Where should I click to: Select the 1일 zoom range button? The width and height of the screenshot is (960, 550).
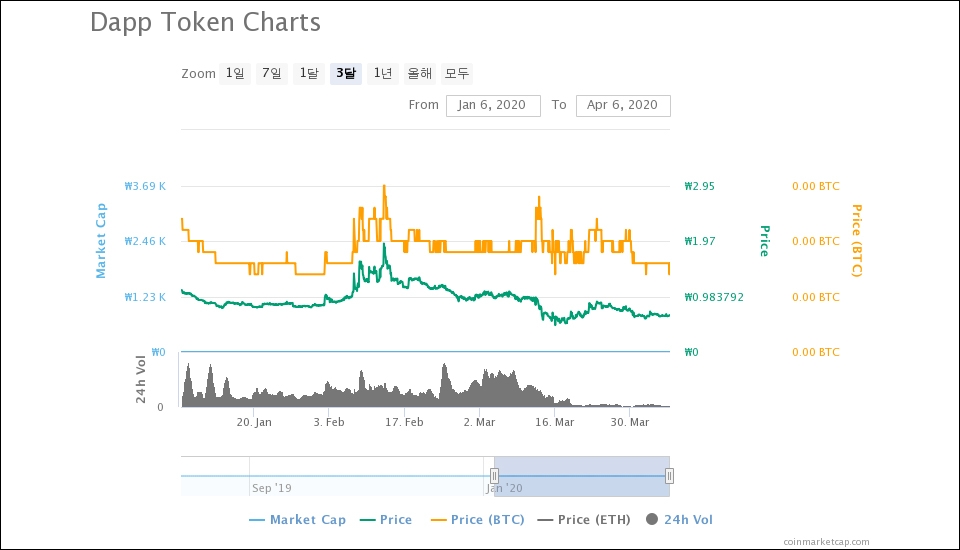(235, 73)
